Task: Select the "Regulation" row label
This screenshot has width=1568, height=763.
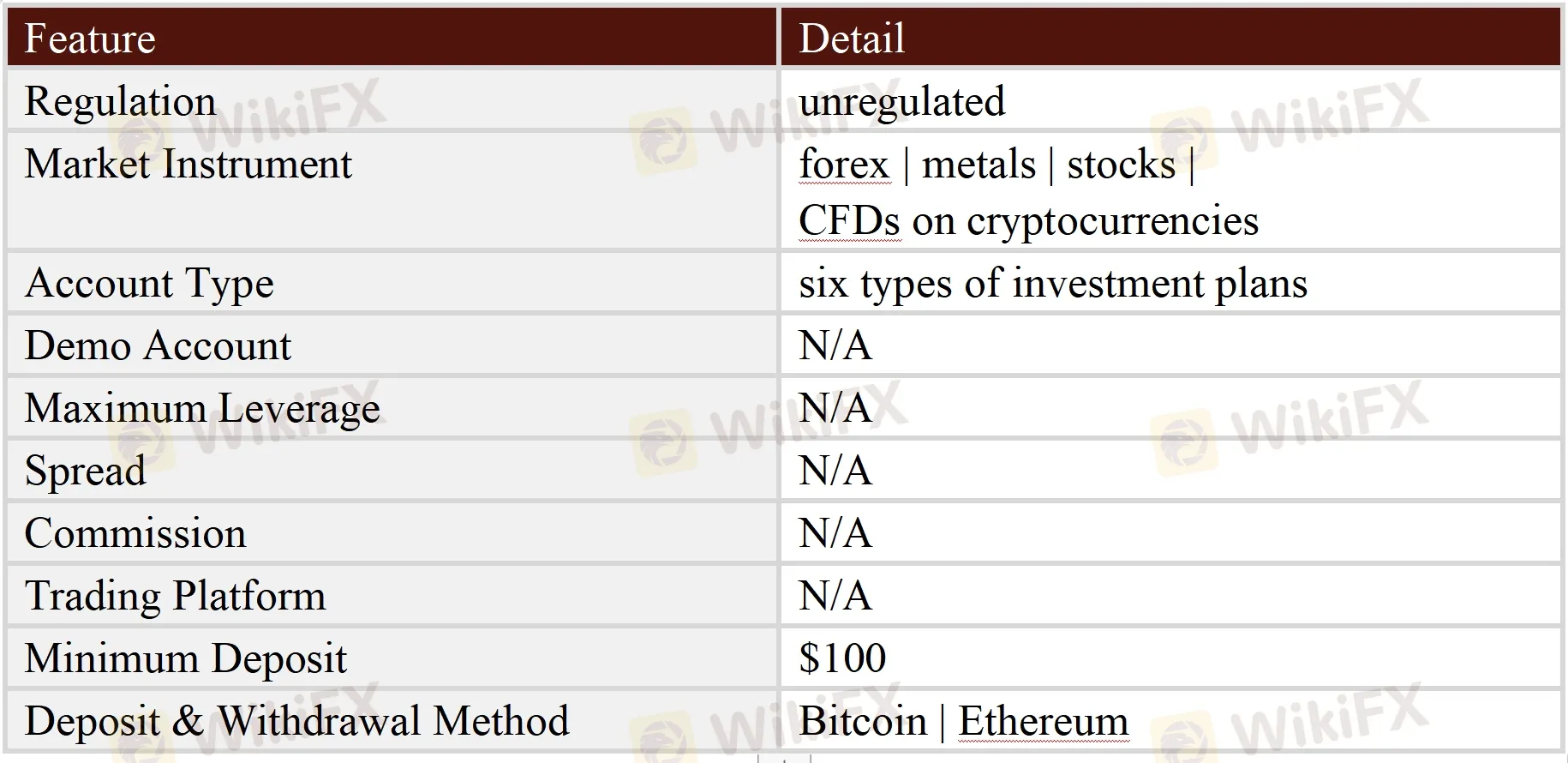Action: pos(120,101)
